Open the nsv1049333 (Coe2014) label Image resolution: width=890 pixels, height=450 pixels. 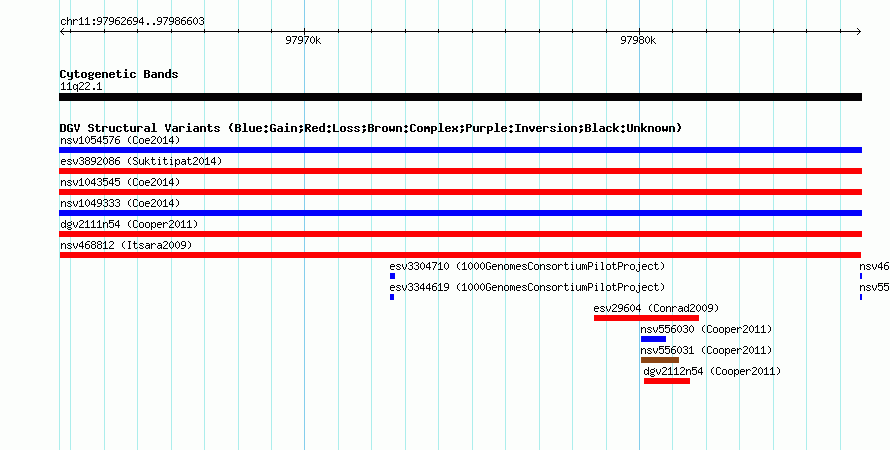120,203
